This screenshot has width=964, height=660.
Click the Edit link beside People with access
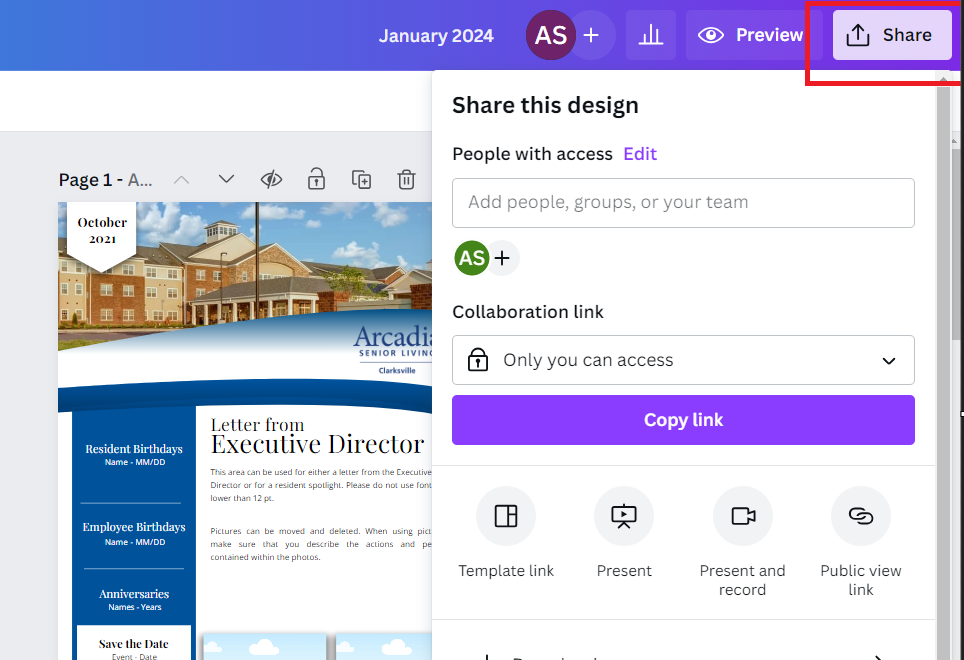tap(640, 154)
